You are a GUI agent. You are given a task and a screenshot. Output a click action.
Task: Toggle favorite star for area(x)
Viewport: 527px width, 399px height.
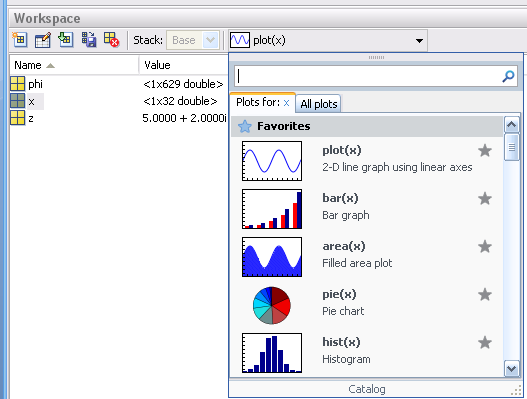(x=485, y=247)
